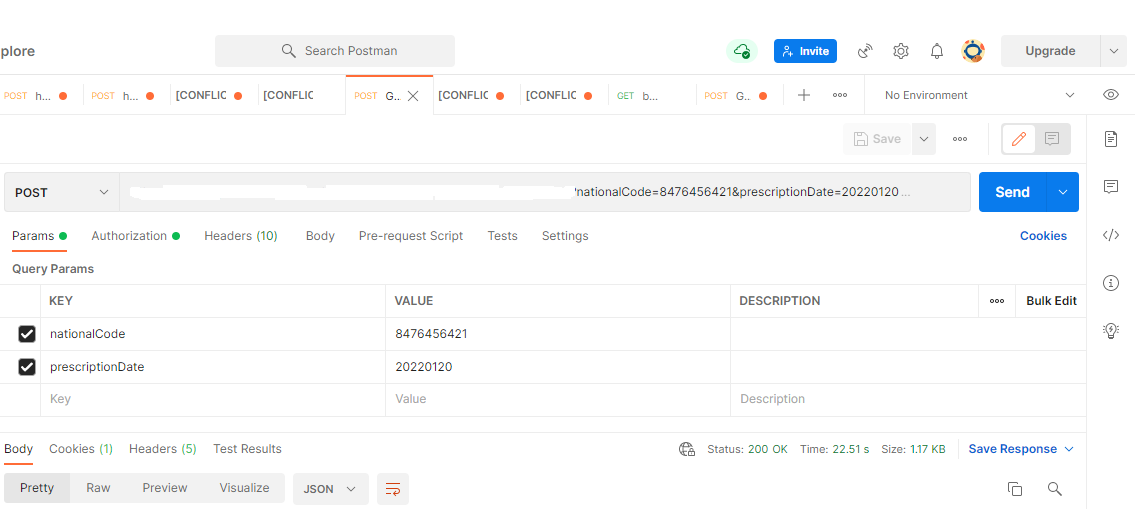This screenshot has width=1135, height=509.
Task: Open the request Body tab
Action: [320, 235]
